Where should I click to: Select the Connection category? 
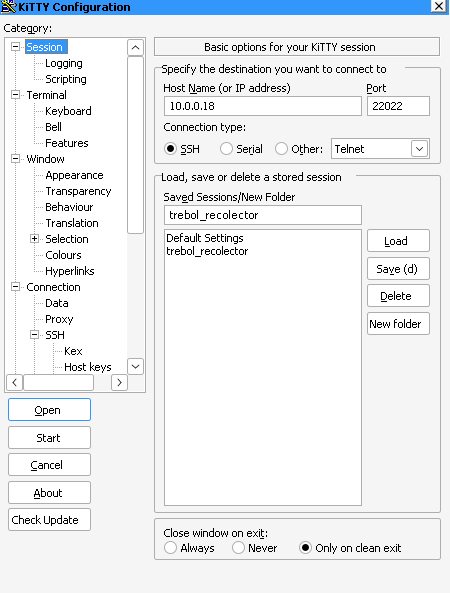(x=53, y=287)
